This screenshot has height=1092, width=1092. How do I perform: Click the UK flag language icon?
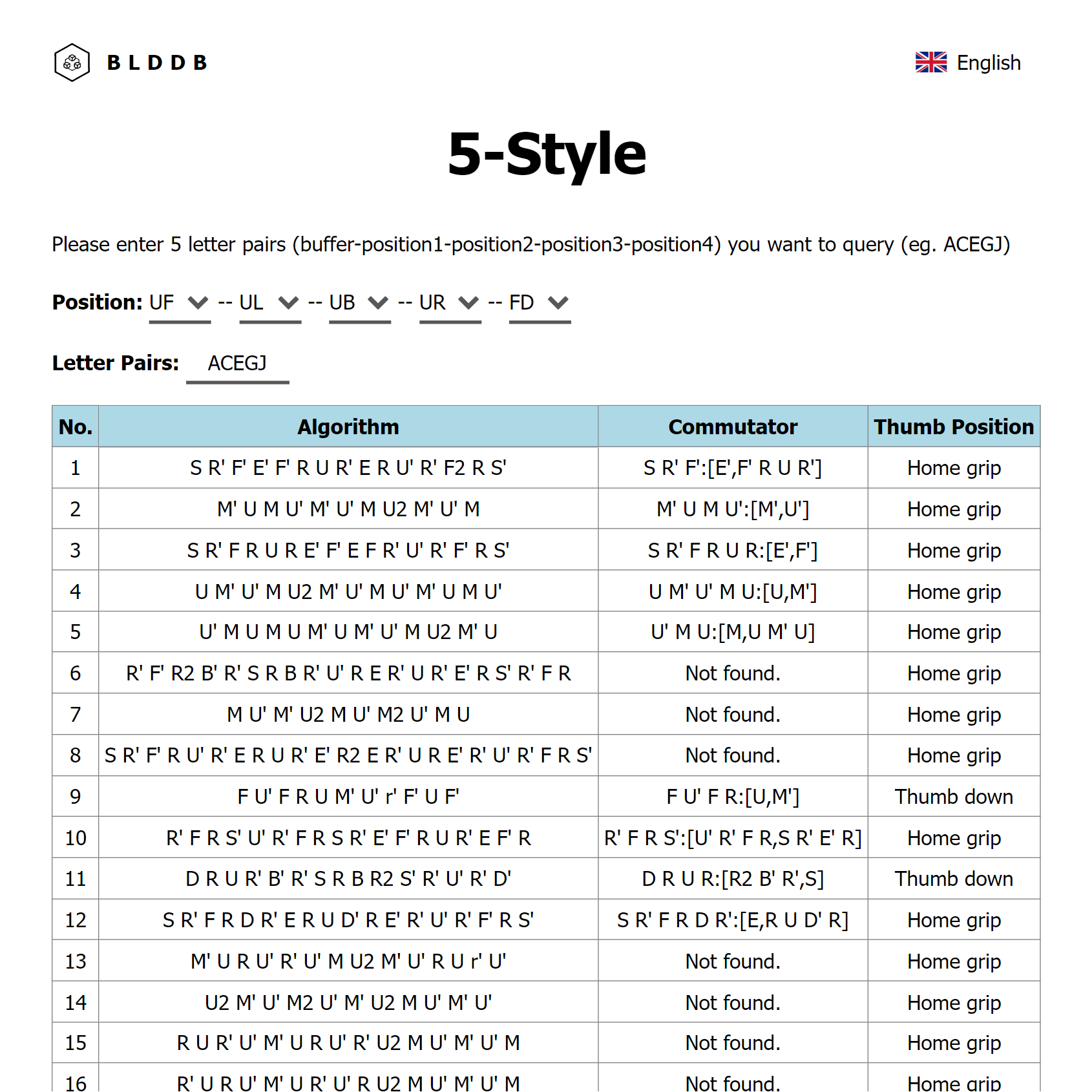click(930, 63)
